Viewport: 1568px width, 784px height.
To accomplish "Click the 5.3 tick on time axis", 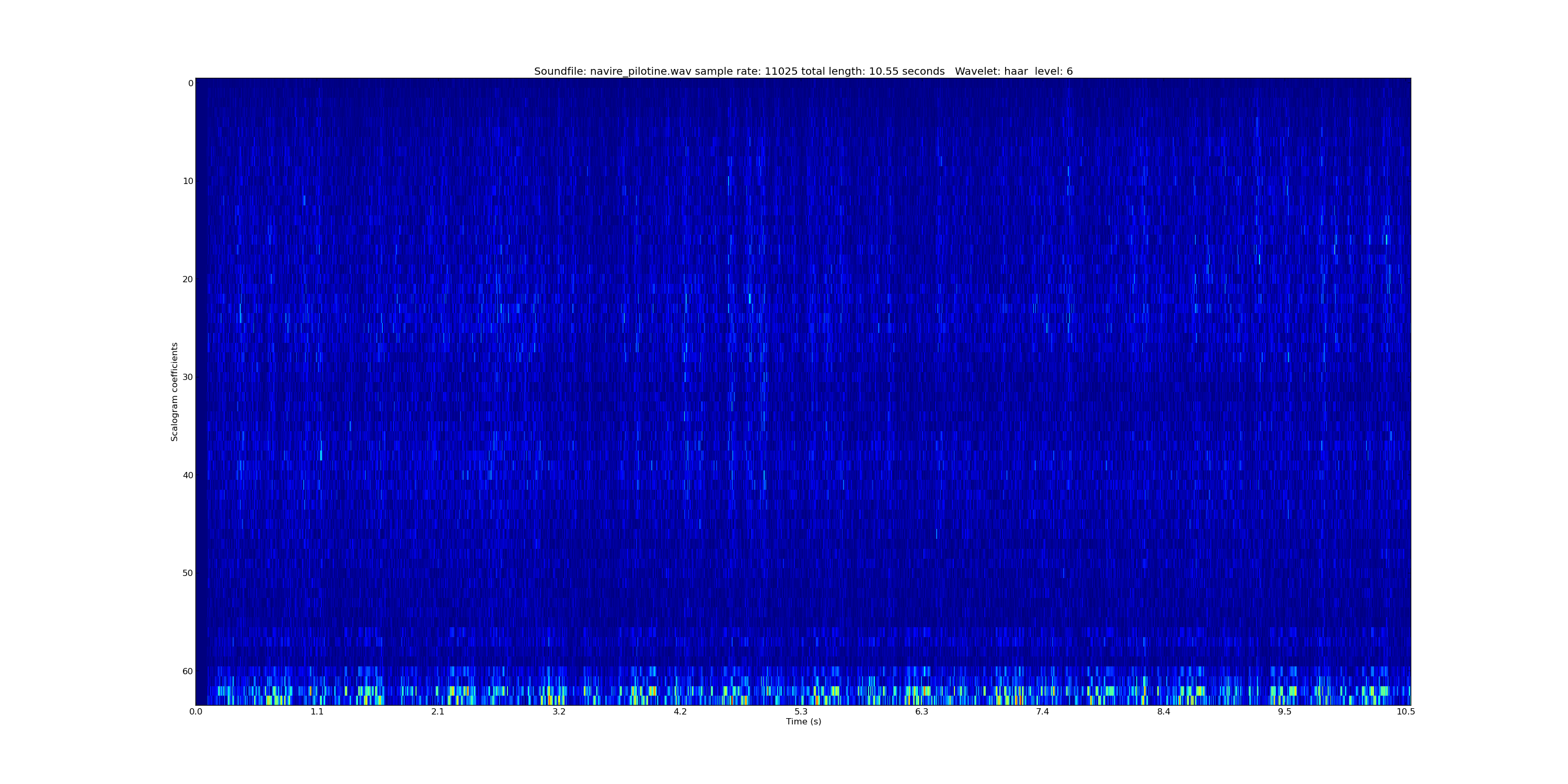I will 800,711.
